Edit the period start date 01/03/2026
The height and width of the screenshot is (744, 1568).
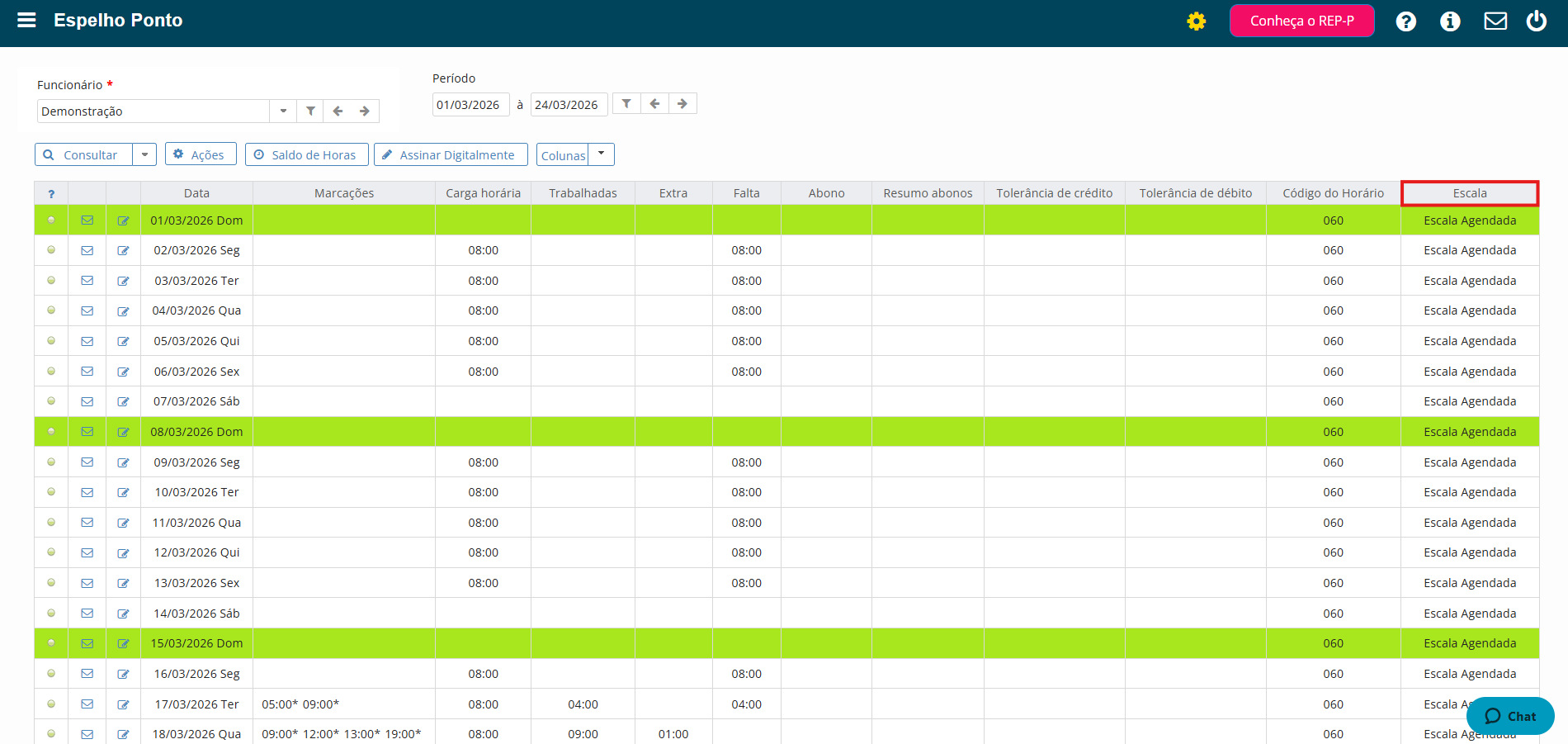470,105
